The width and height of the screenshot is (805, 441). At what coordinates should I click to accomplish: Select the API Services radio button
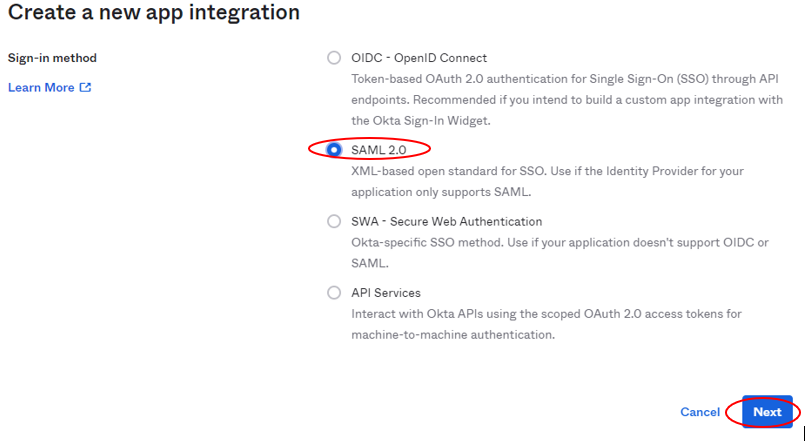tap(334, 293)
